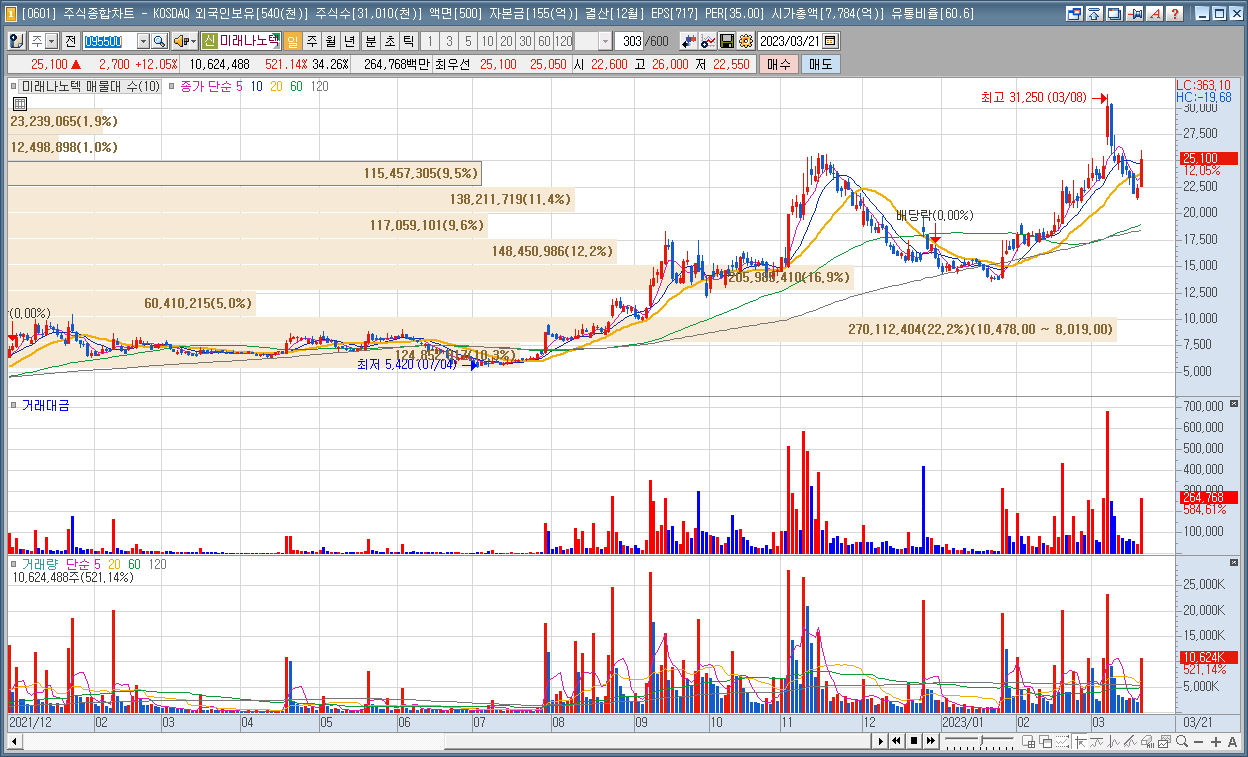
Task: Click the stock code input 095500
Action: pyautogui.click(x=109, y=41)
